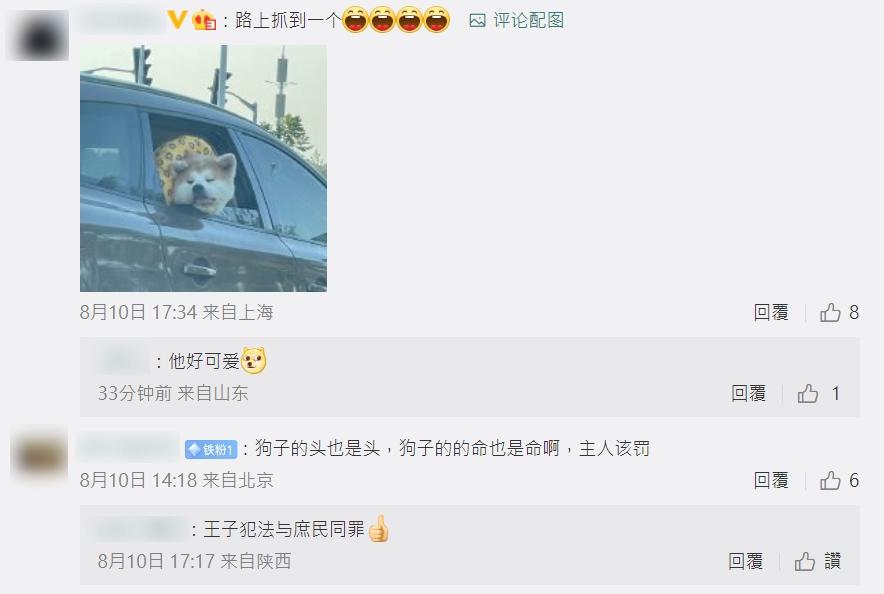884x594 pixels.
Task: Click the Shaanxi replier's blurred username
Action: (x=141, y=530)
